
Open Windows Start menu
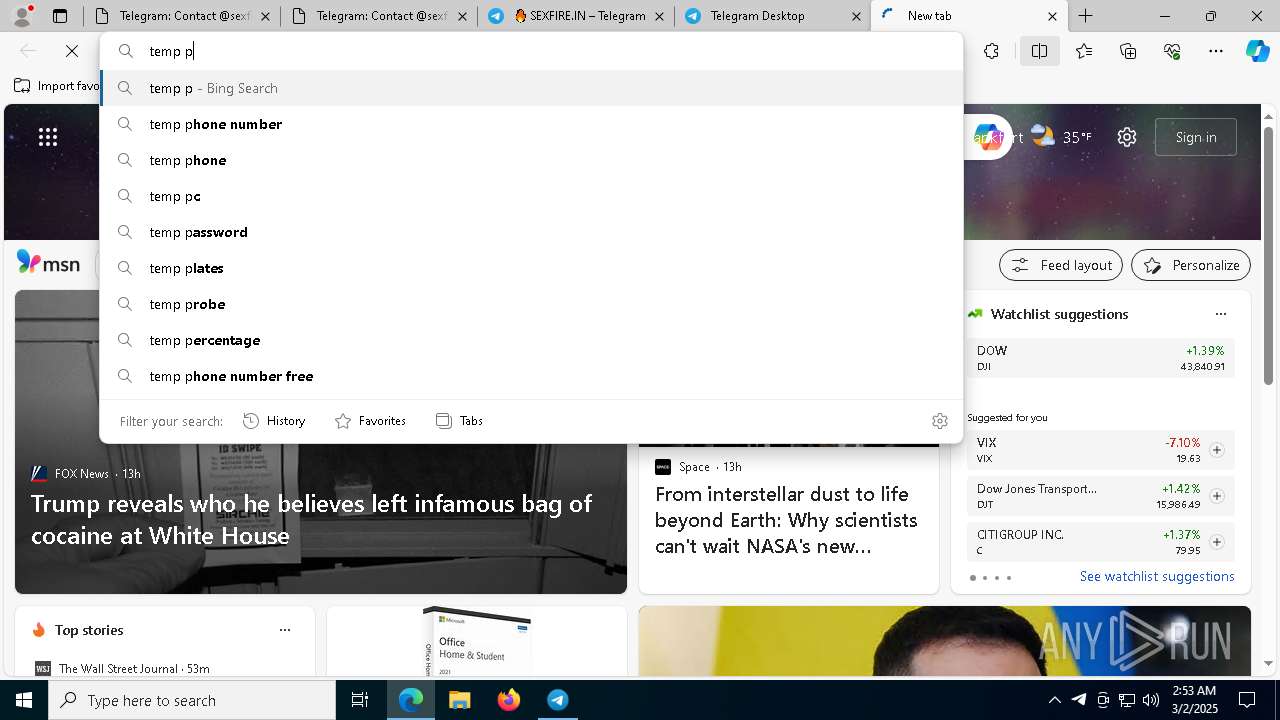click(24, 700)
